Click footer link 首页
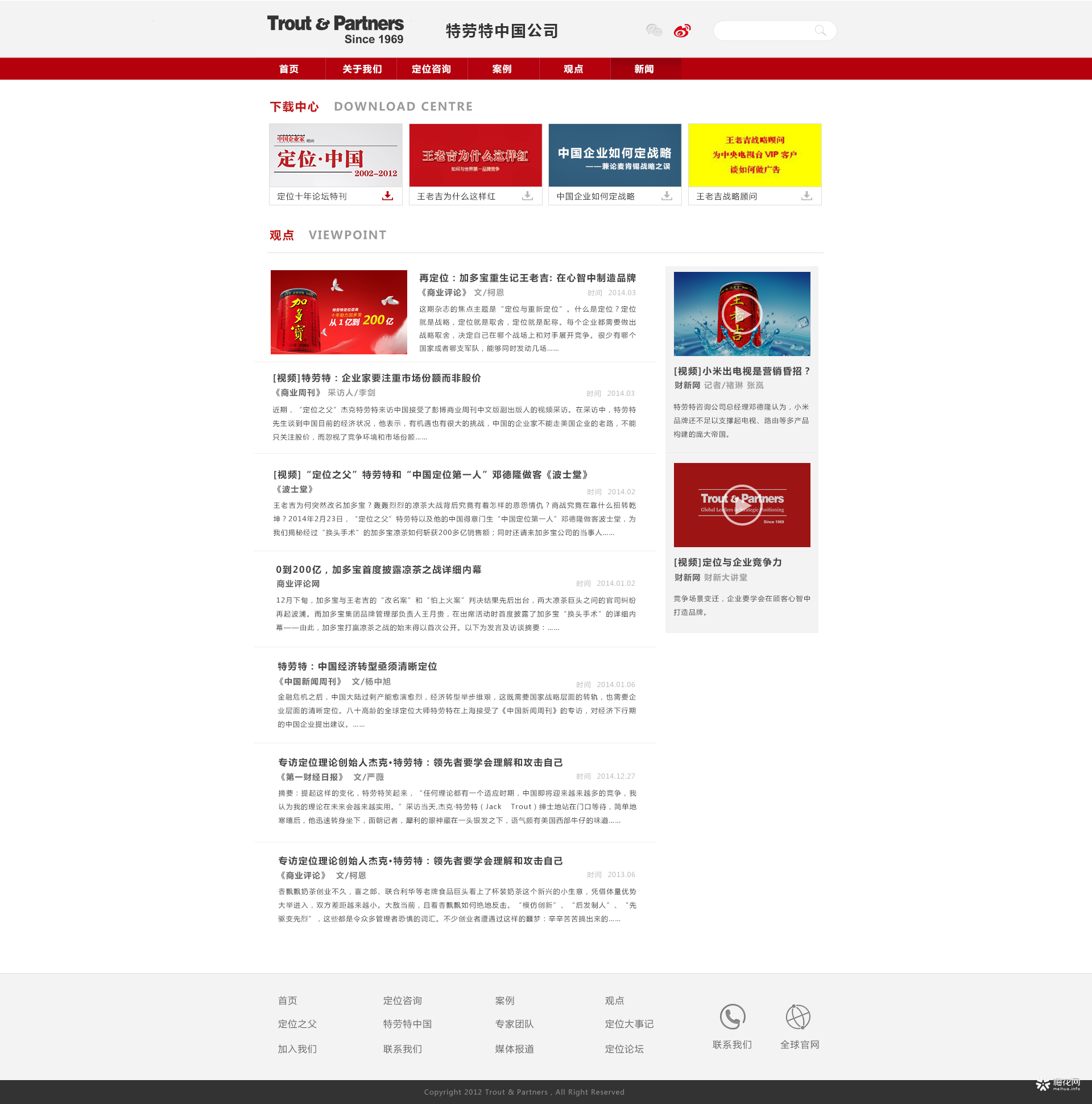 click(287, 1000)
